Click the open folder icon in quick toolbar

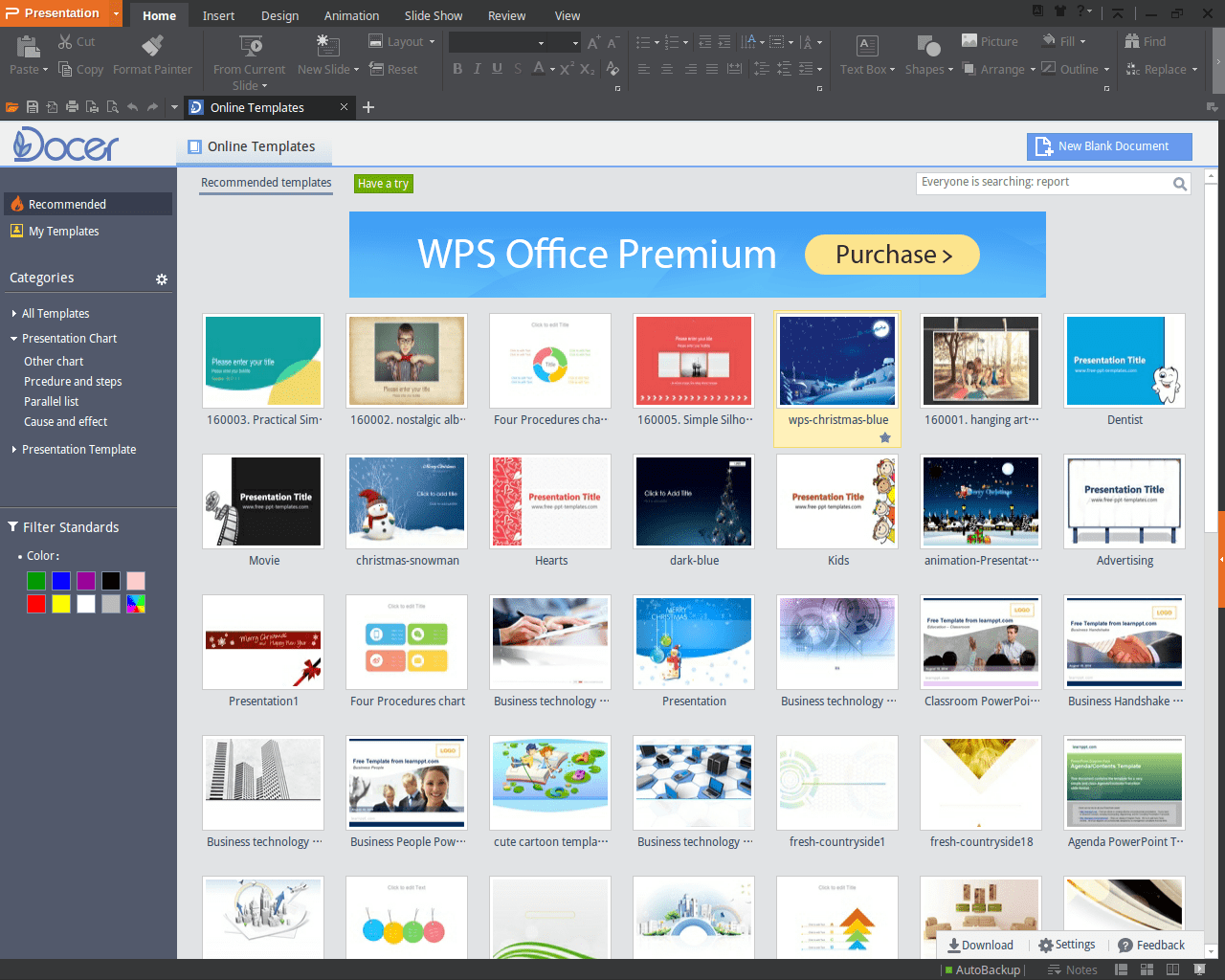tap(12, 107)
